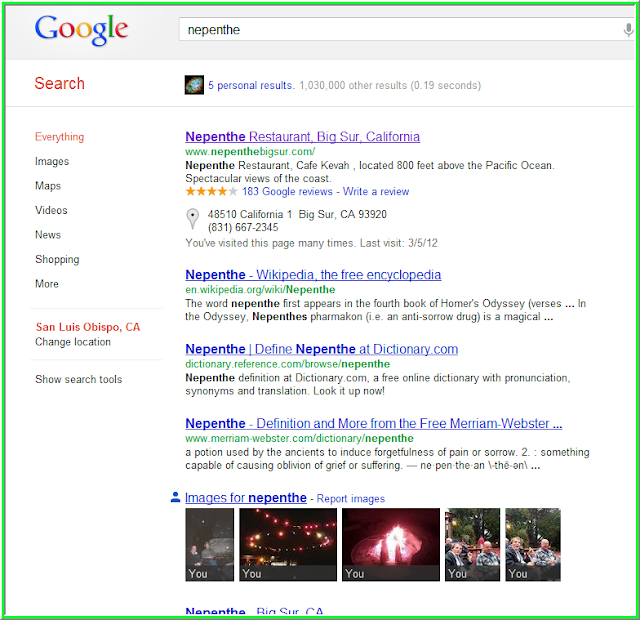Switch to Maps search
The width and height of the screenshot is (640, 620).
click(x=48, y=186)
